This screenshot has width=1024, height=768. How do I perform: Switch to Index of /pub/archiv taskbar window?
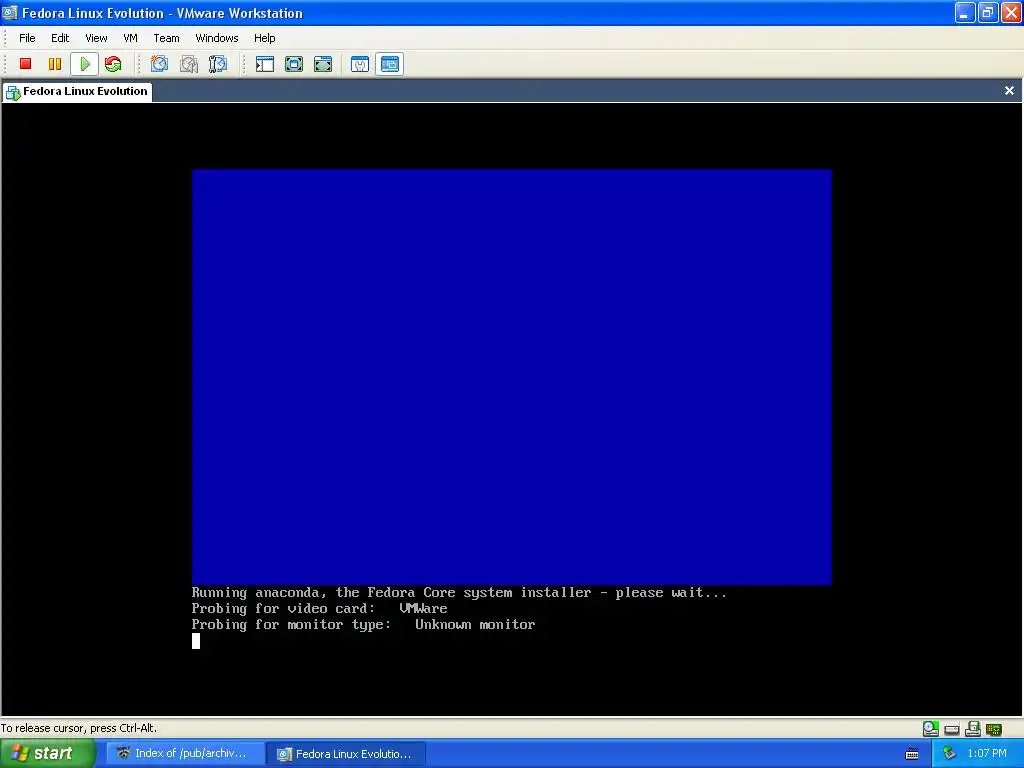[x=185, y=754]
